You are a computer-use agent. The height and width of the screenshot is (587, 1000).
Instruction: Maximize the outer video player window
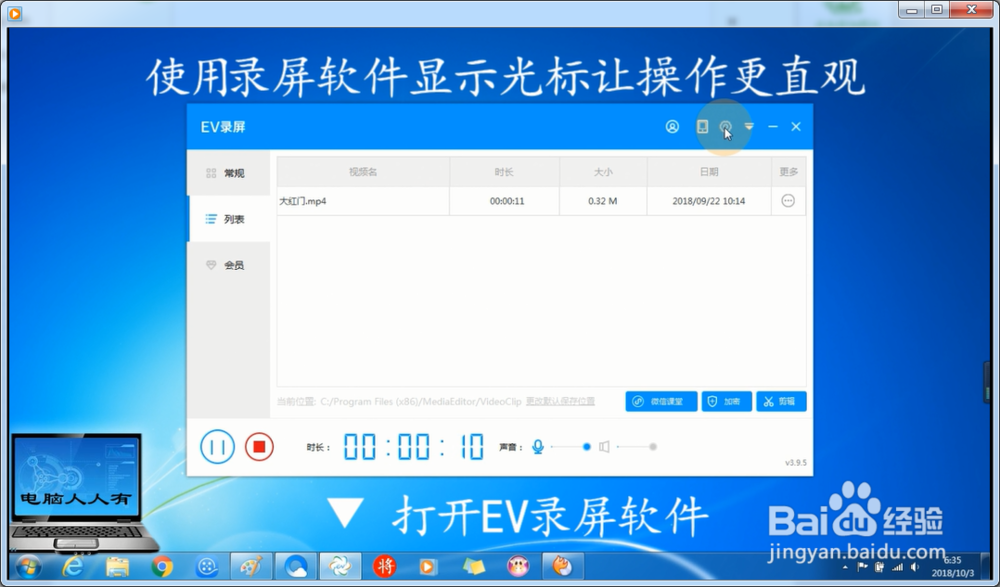coord(937,10)
